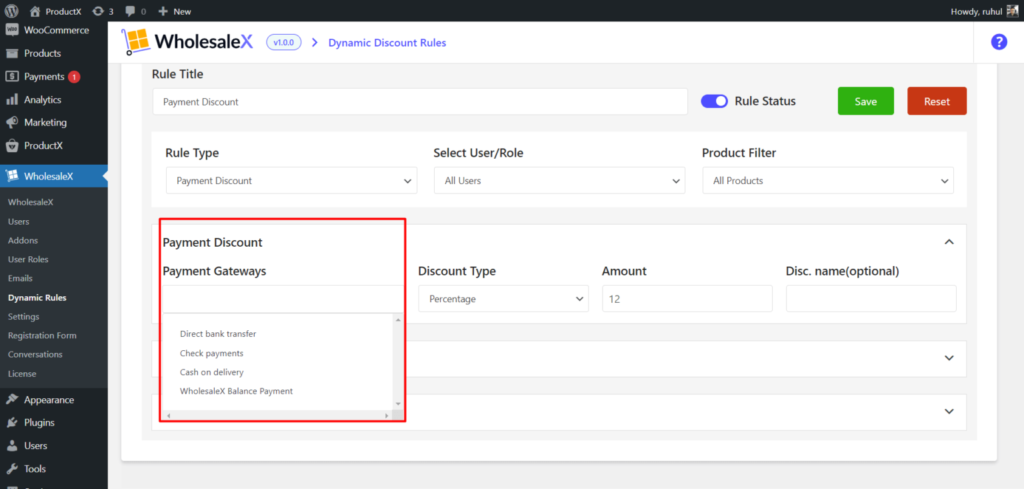Toggle the Rule Status switch
1024x489 pixels.
click(714, 101)
